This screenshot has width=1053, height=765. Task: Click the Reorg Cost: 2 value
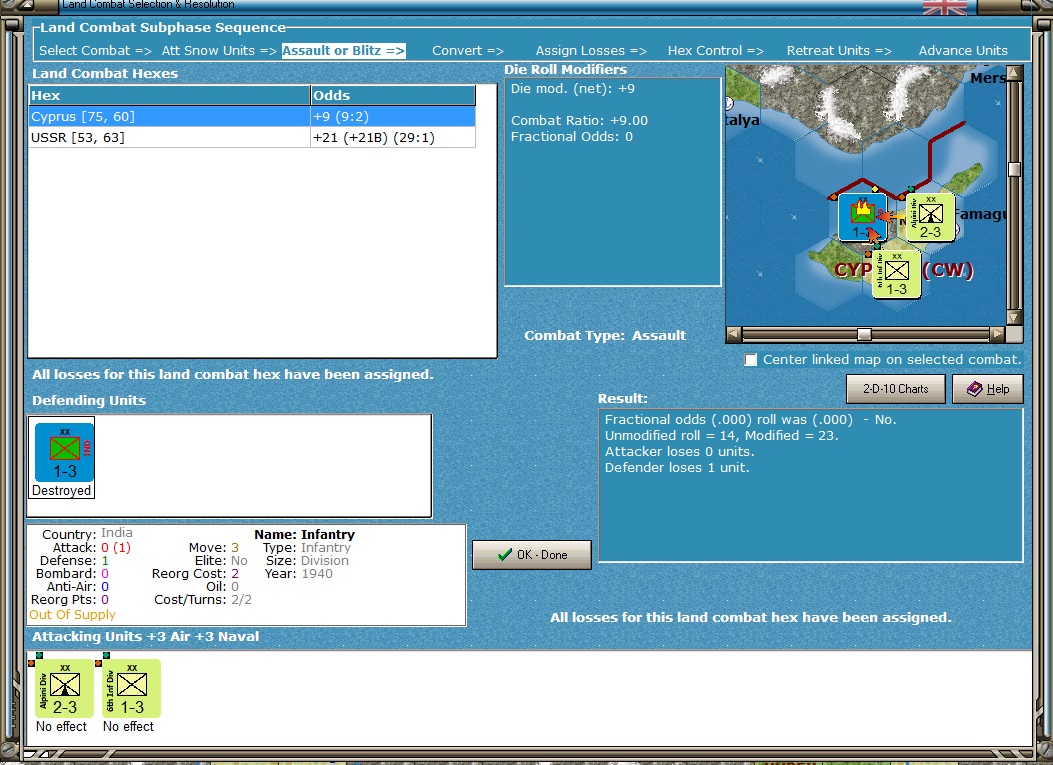point(235,574)
